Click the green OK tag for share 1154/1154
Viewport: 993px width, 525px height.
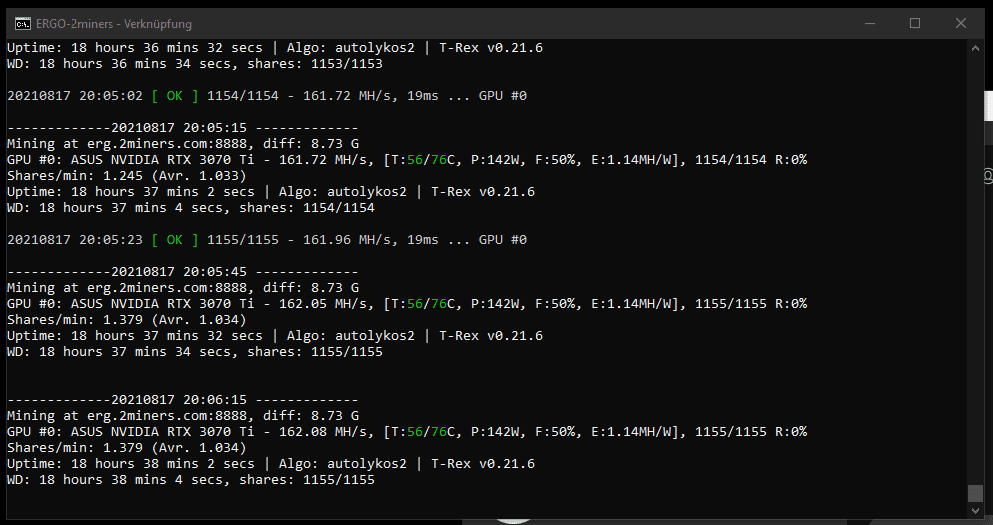pos(175,96)
